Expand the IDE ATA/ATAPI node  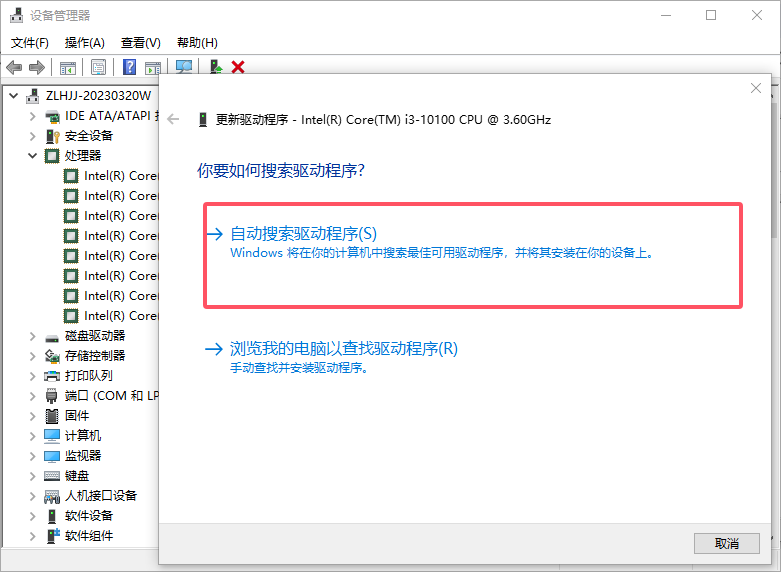33,116
